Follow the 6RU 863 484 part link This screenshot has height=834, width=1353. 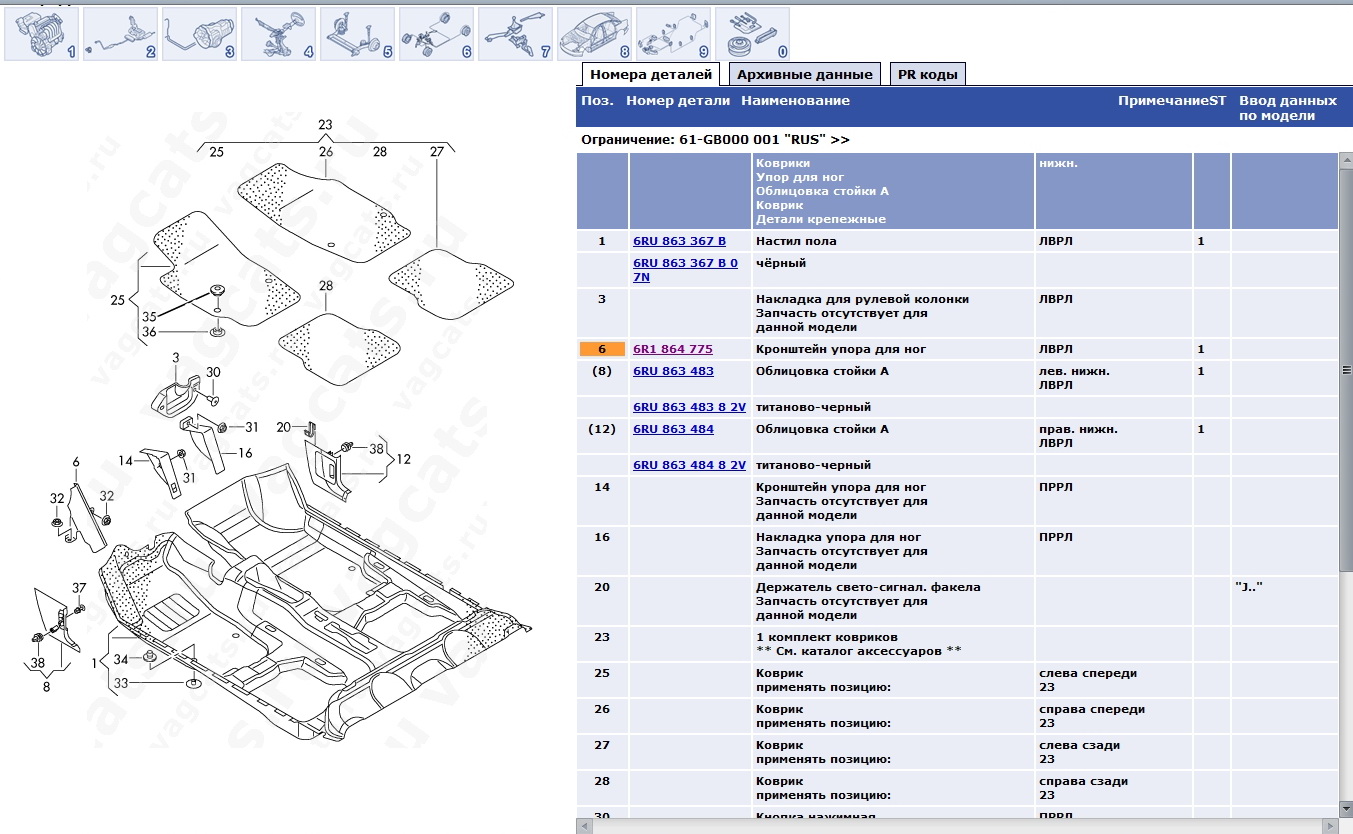point(673,429)
